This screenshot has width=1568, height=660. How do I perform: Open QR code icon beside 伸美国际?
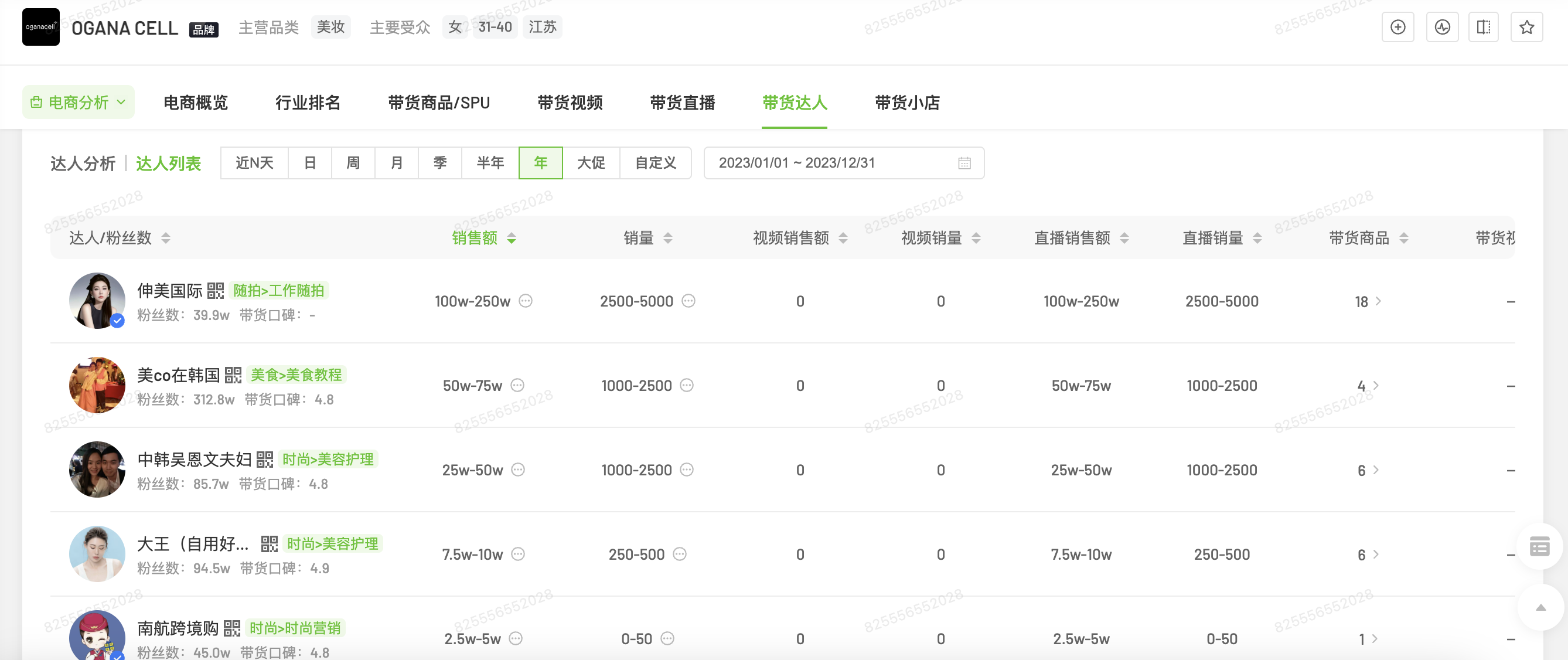point(216,291)
